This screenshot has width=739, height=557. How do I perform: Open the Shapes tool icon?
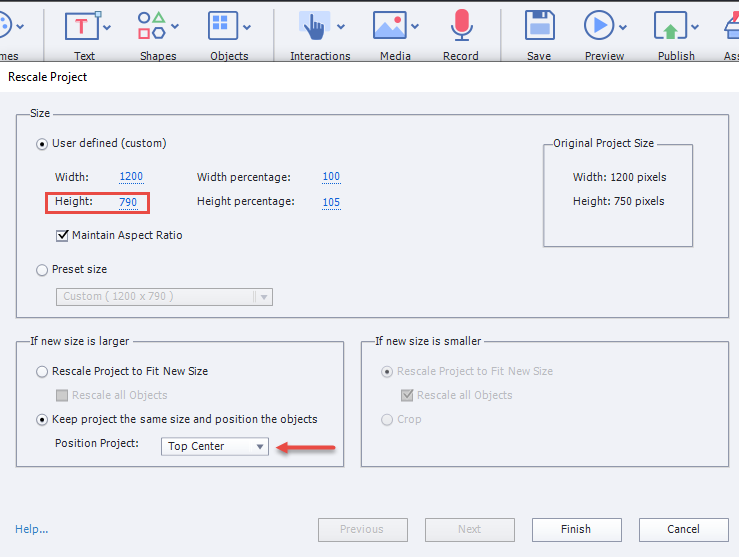pos(152,26)
